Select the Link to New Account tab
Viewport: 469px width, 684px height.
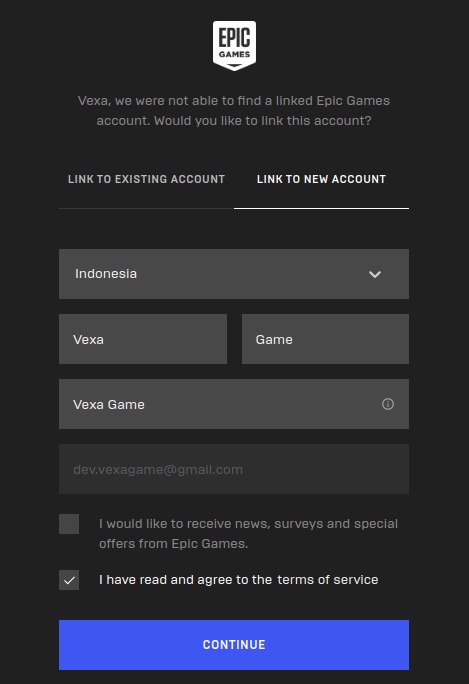click(x=322, y=179)
